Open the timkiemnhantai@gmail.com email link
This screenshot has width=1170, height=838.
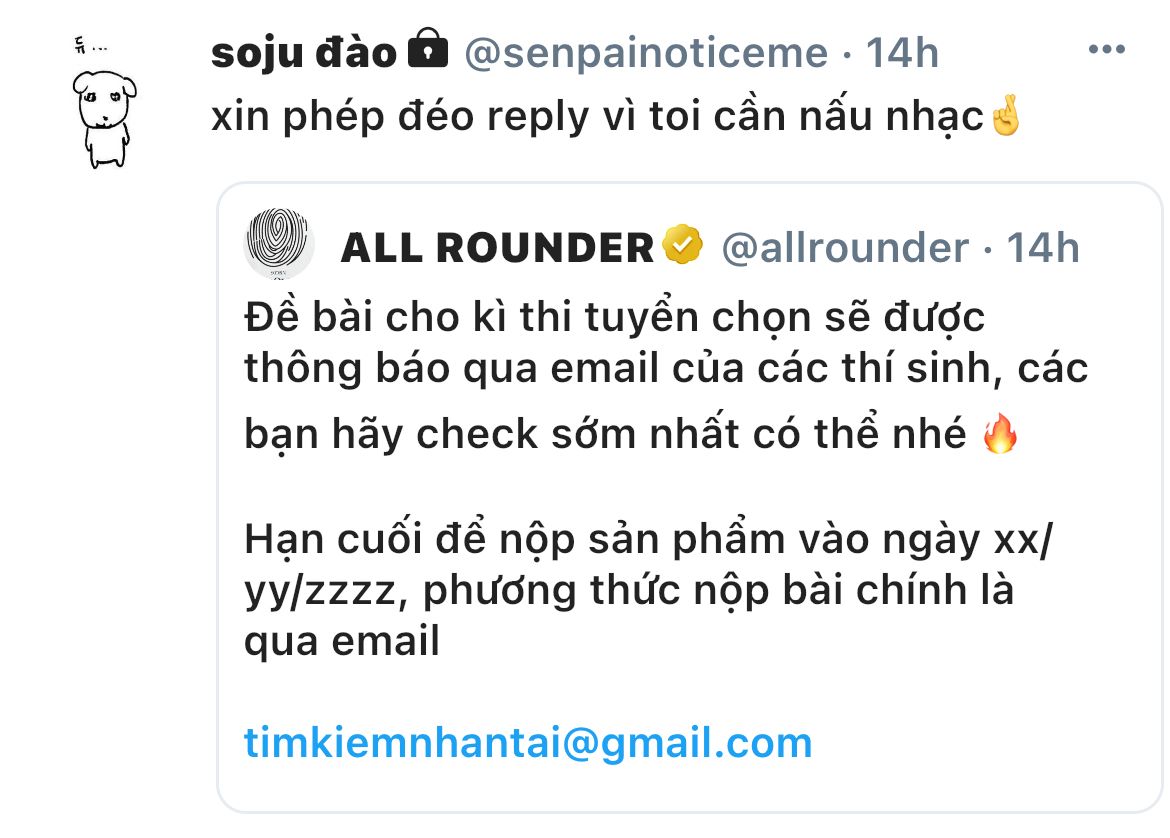[x=528, y=743]
